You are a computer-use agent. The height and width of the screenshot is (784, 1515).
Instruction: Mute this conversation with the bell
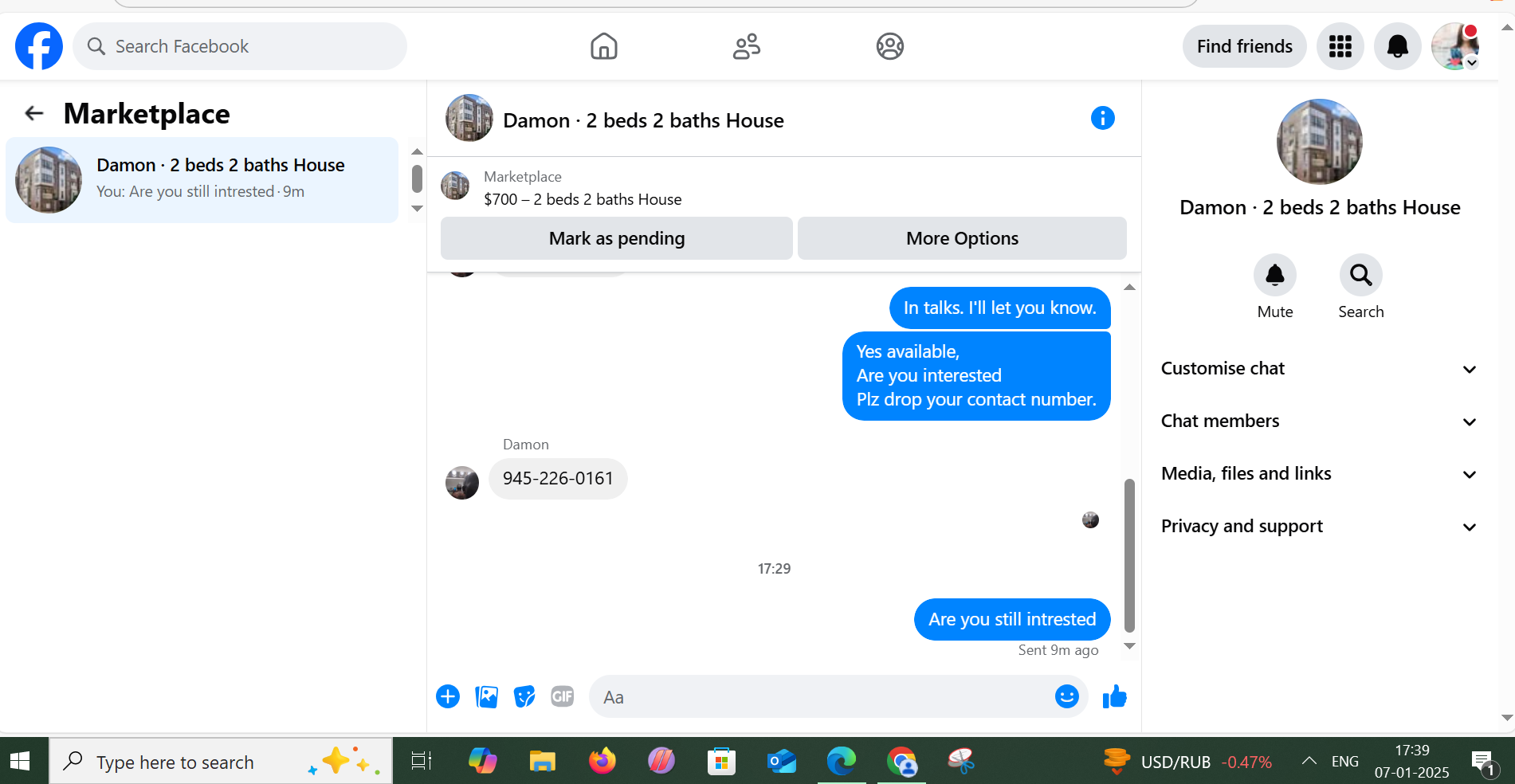point(1274,275)
